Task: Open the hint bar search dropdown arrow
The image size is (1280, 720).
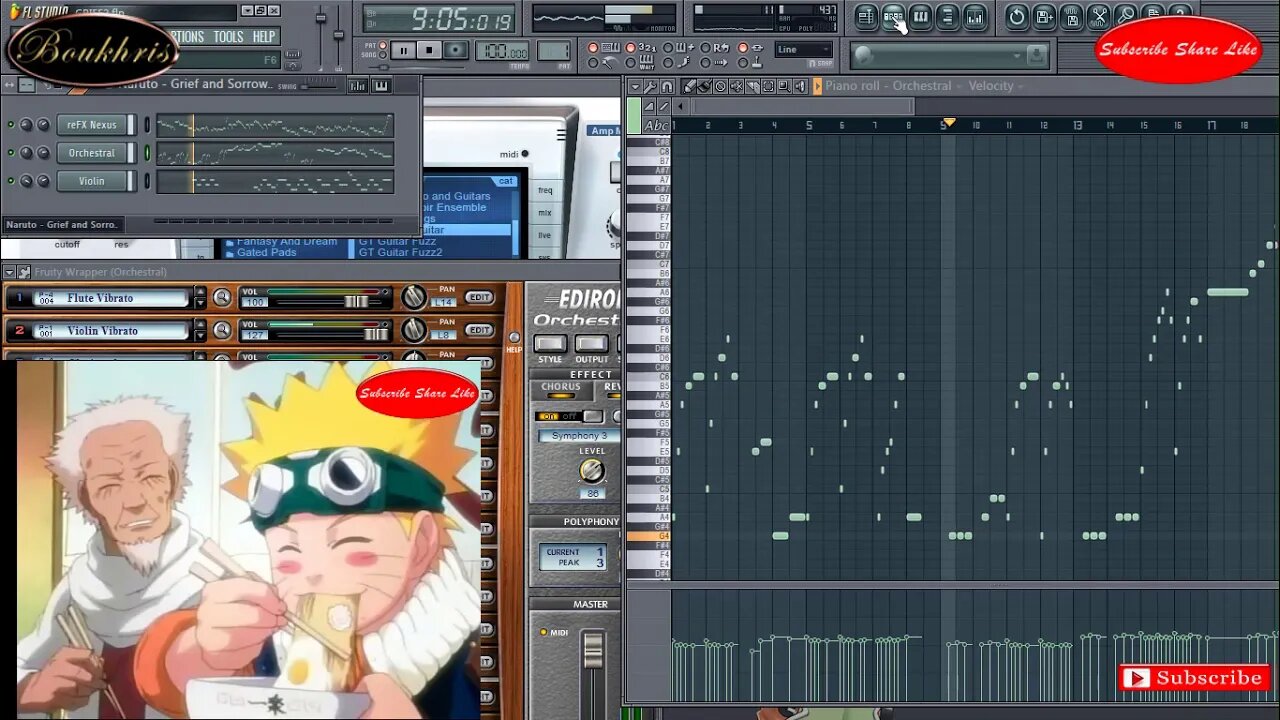Action: click(x=1017, y=55)
